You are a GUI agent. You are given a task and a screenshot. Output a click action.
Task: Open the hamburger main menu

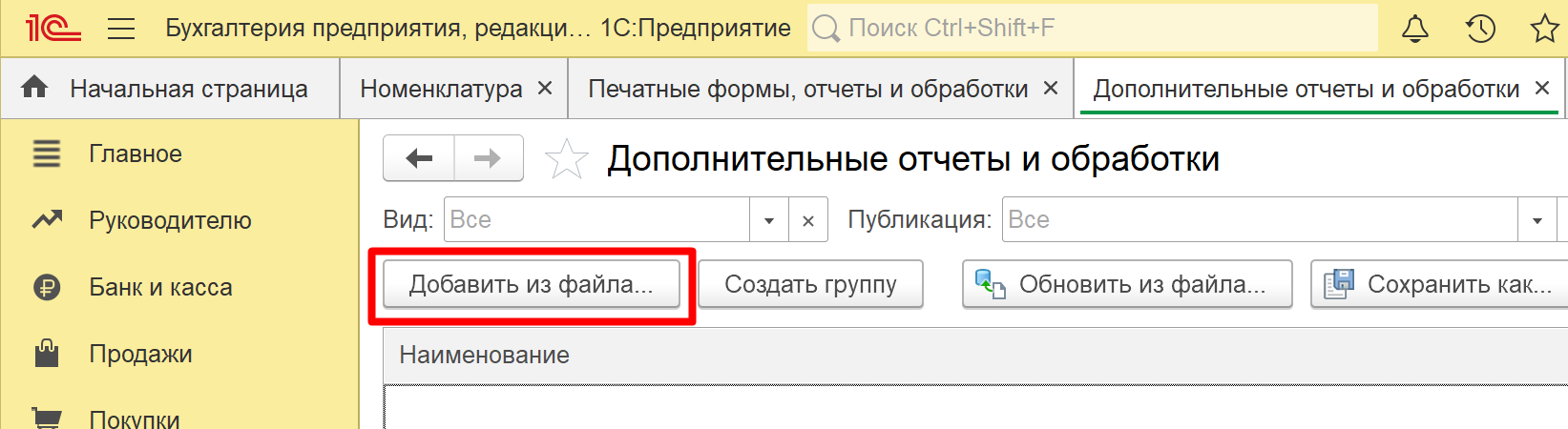[121, 29]
